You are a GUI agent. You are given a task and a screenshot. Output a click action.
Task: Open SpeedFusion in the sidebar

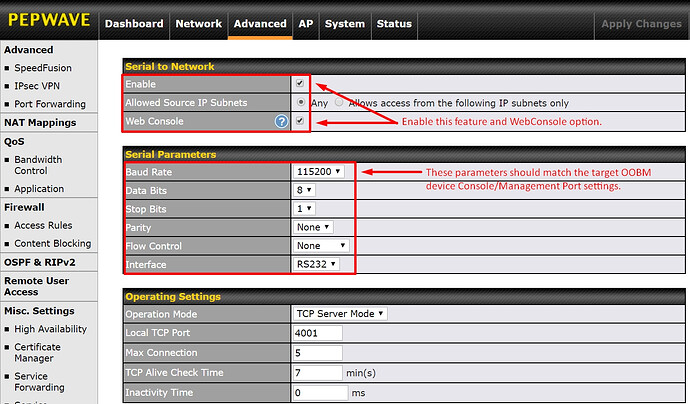pyautogui.click(x=44, y=68)
